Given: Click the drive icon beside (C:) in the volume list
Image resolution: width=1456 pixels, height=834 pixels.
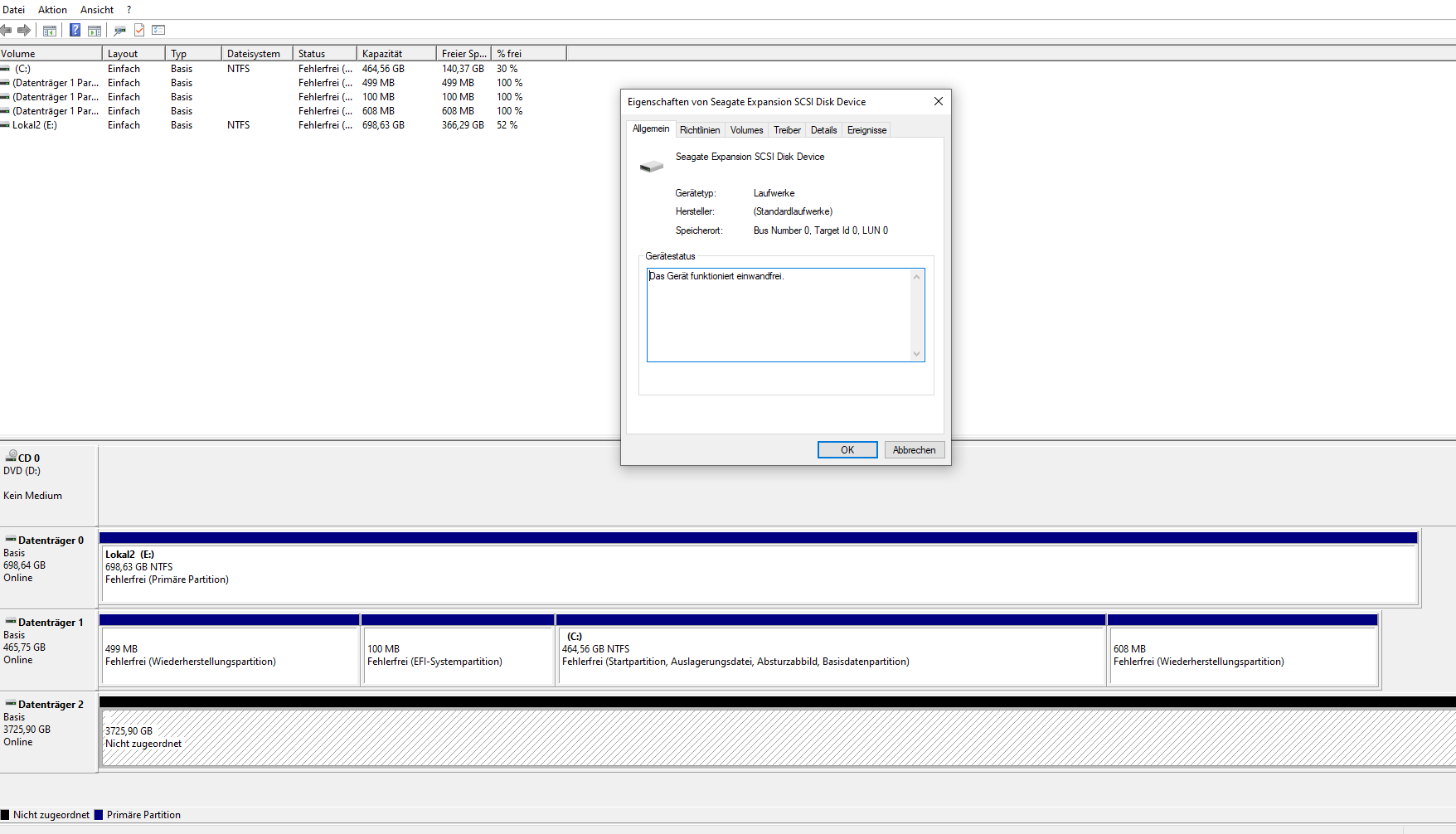Looking at the screenshot, I should click(x=6, y=69).
